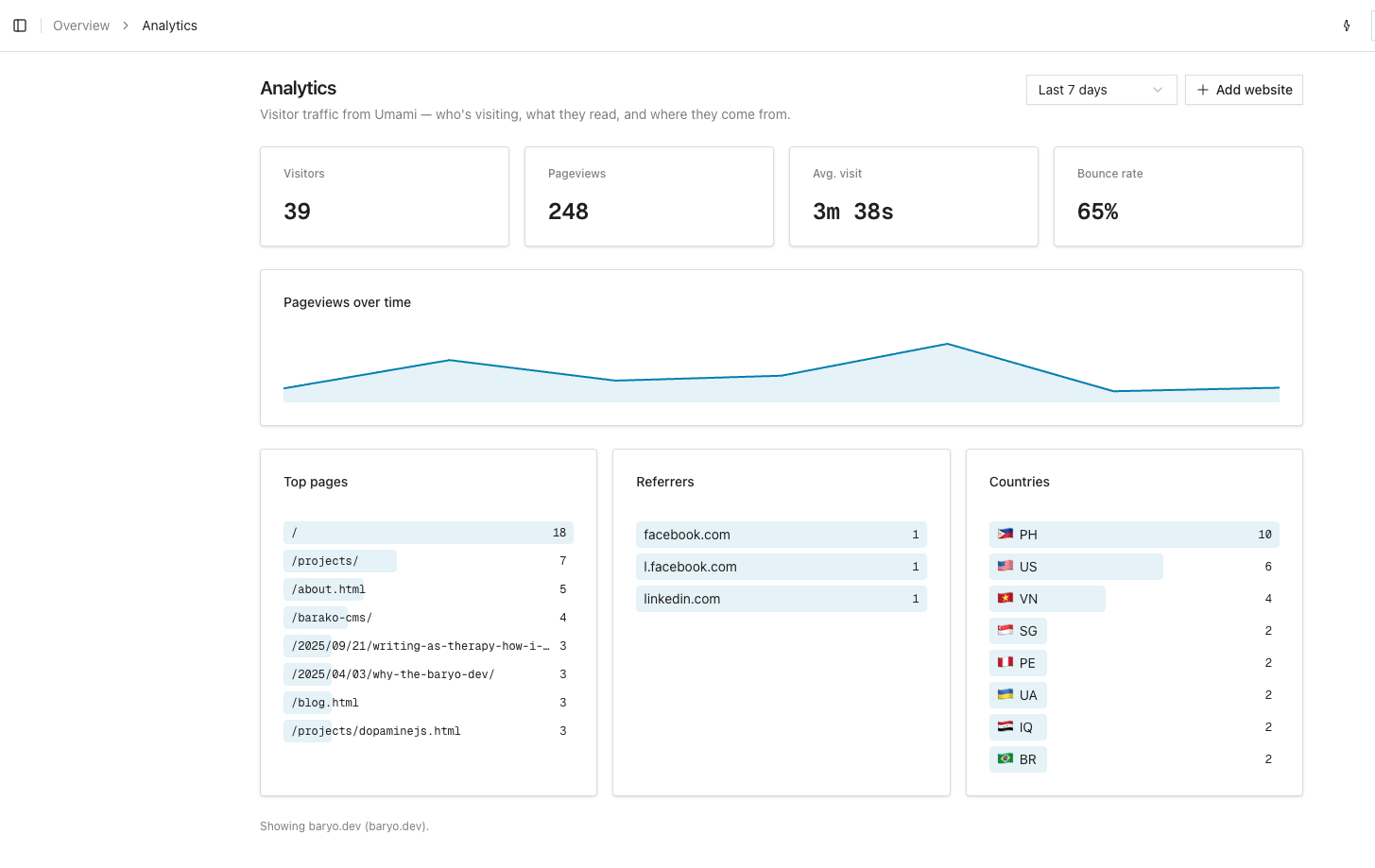This screenshot has height=868, width=1375.
Task: Click the / root page row
Action: pos(428,533)
